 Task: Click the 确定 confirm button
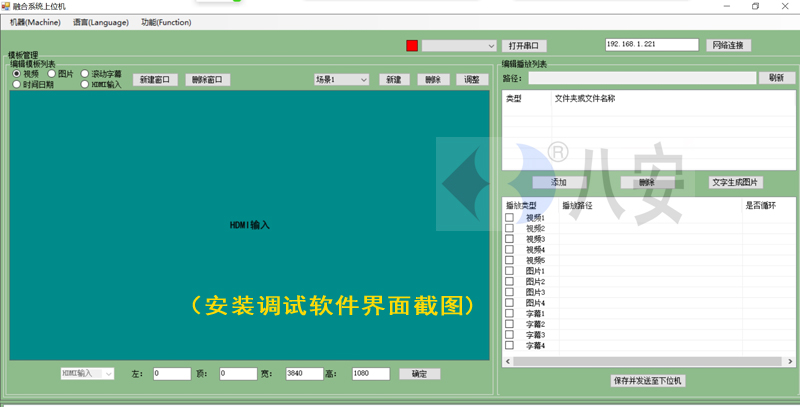click(x=419, y=374)
